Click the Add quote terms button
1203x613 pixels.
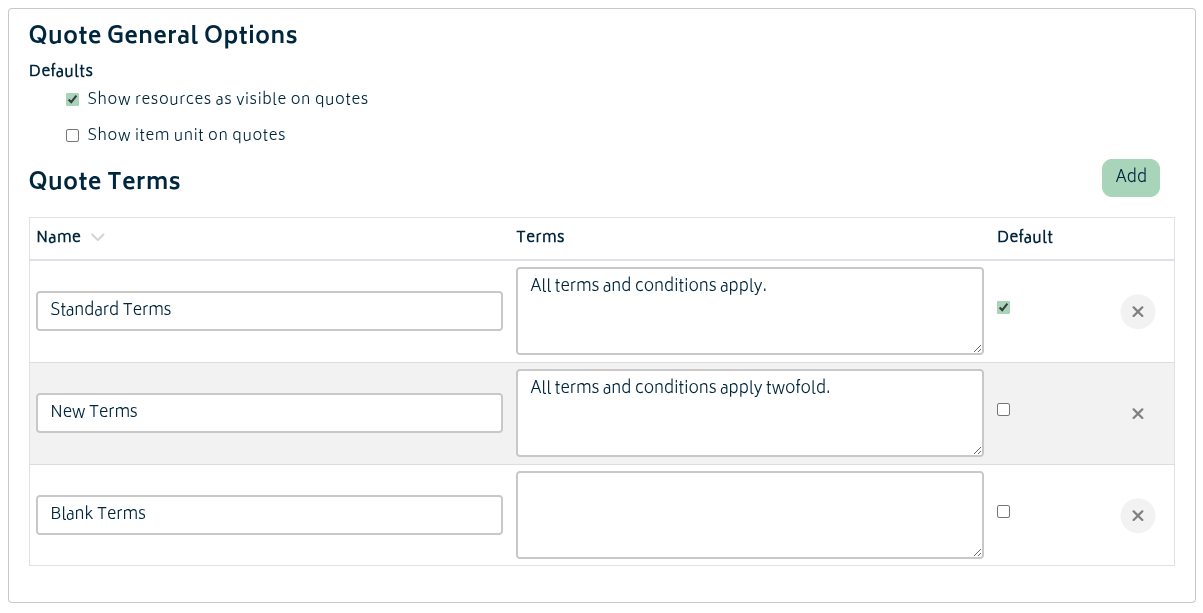[x=1130, y=177]
